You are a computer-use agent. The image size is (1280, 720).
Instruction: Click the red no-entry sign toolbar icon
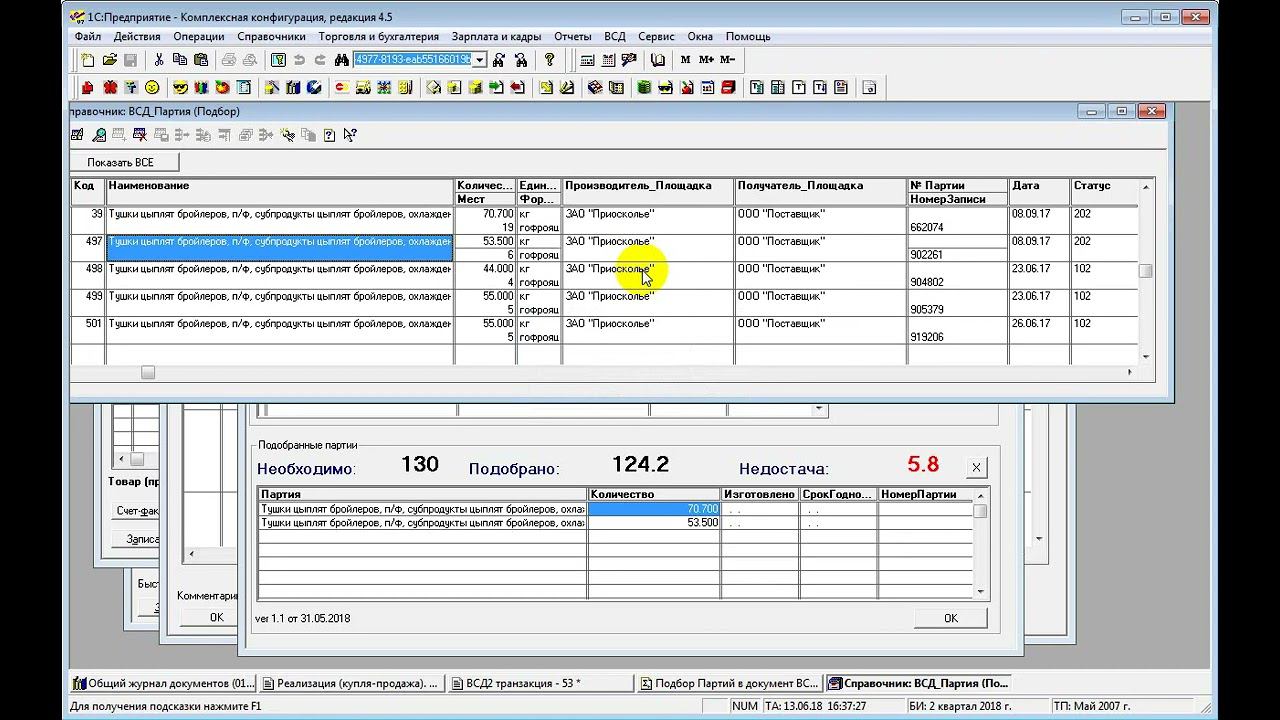(341, 88)
